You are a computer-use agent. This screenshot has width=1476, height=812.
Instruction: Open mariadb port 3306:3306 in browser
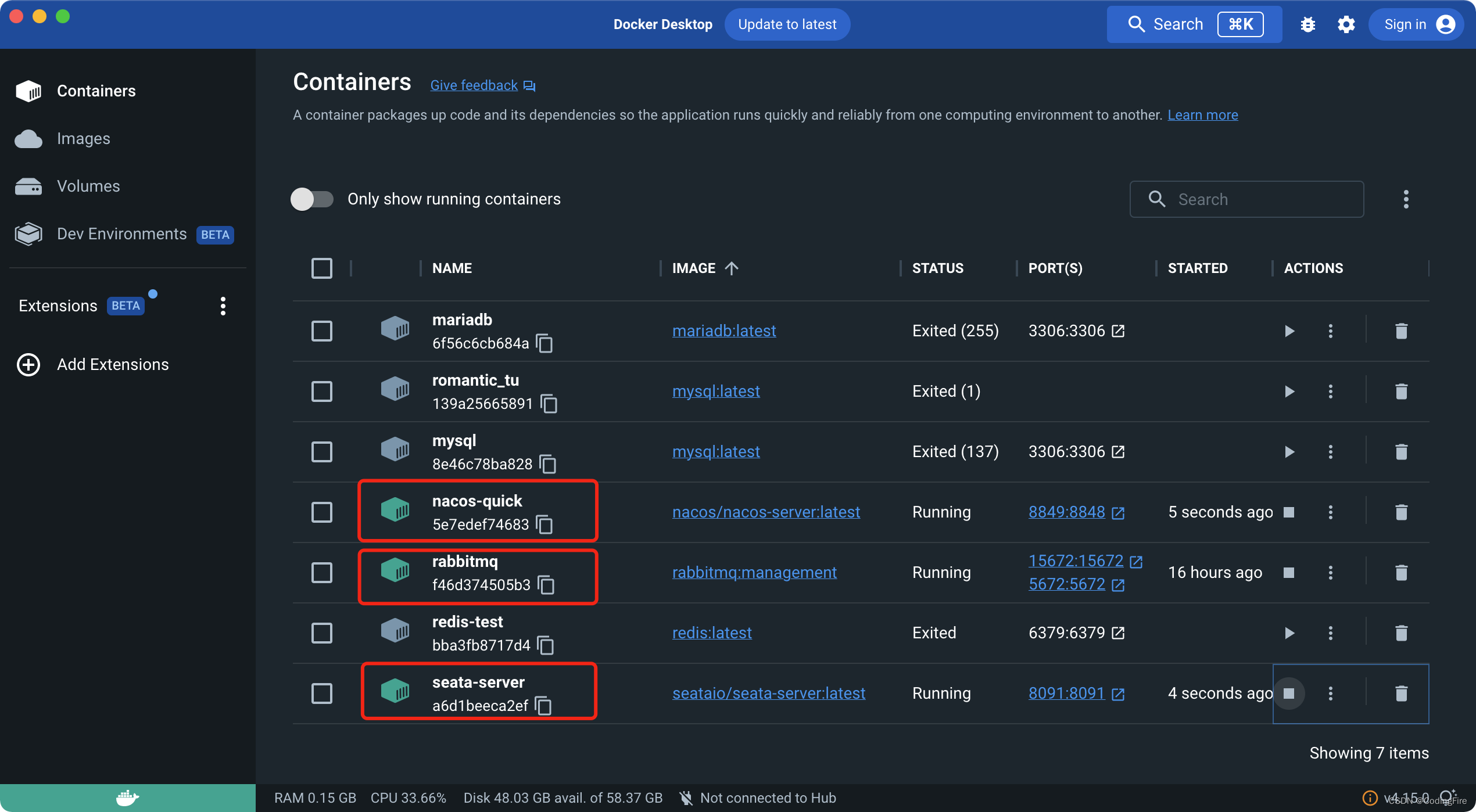[1118, 331]
